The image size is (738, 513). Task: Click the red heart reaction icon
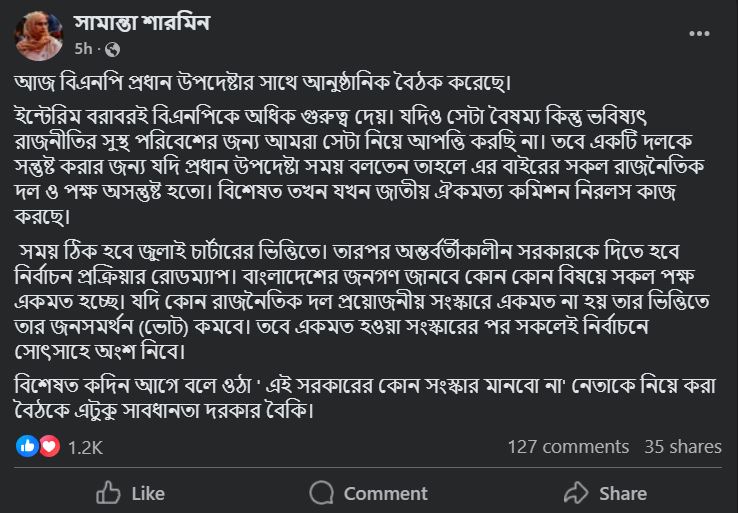click(49, 446)
